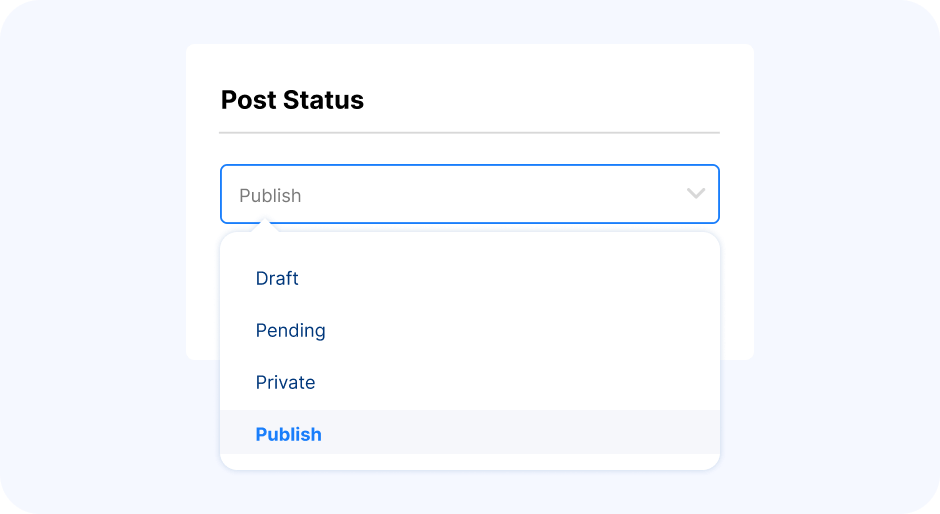Click the bold blue Publish entry

[288, 434]
